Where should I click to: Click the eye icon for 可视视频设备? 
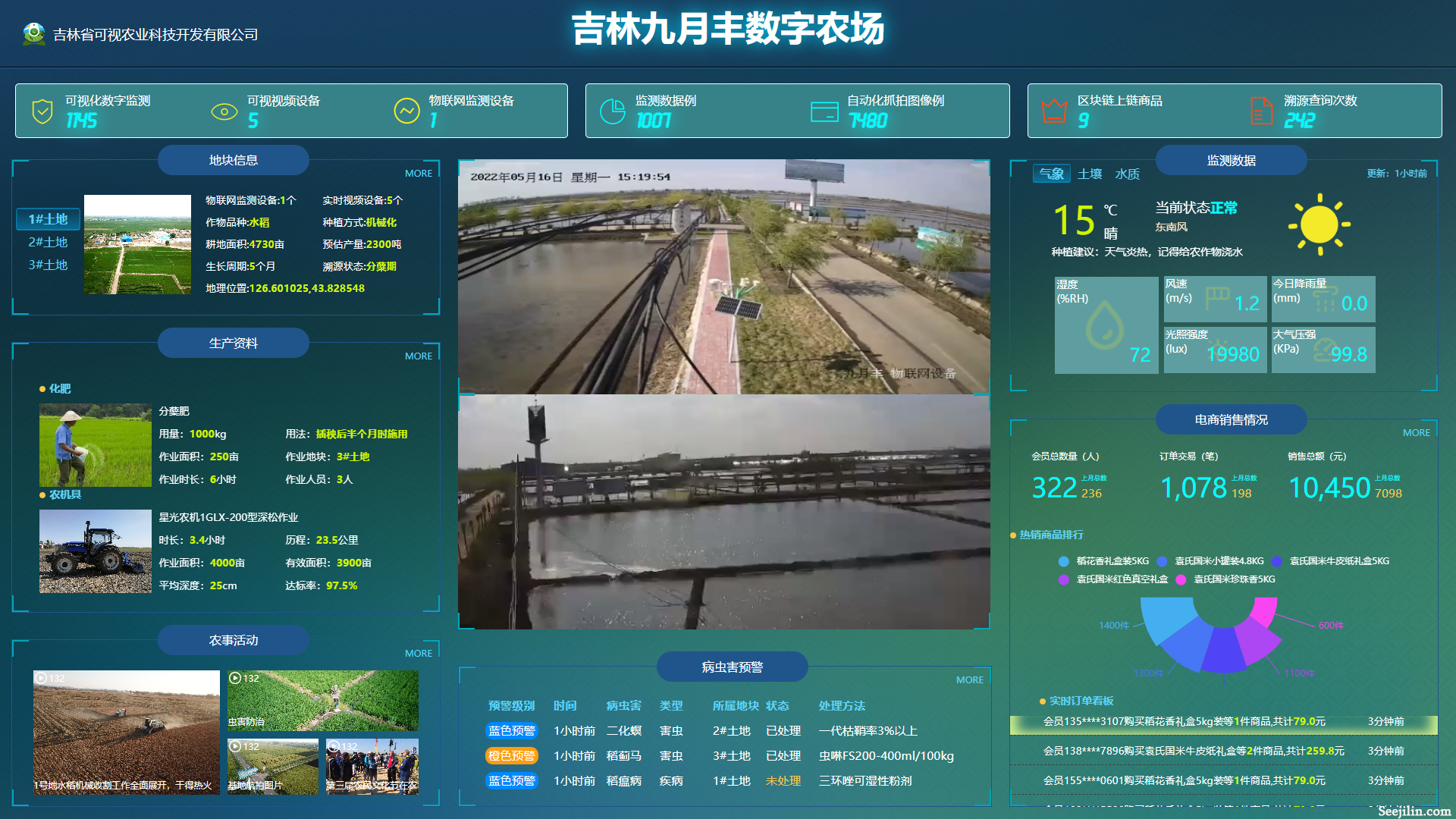point(224,111)
